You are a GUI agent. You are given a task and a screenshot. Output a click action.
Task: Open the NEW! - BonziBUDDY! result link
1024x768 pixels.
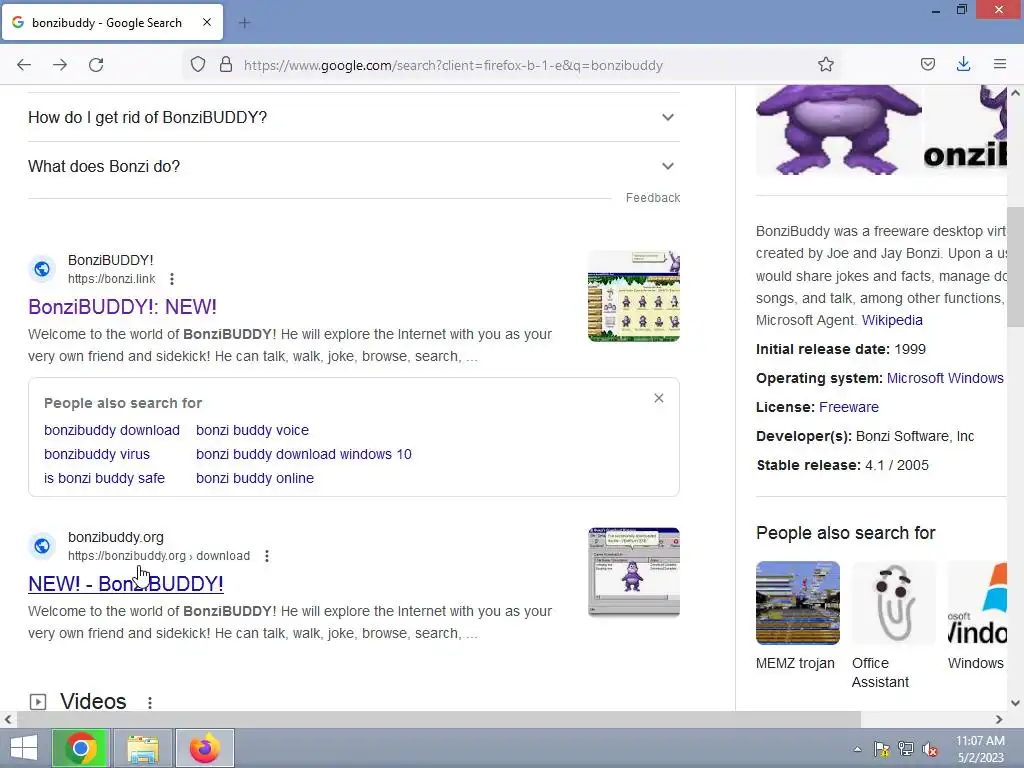pyautogui.click(x=125, y=584)
